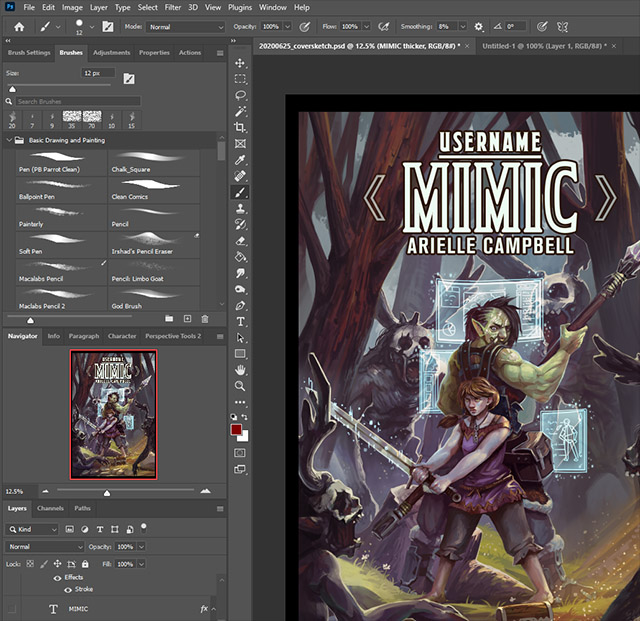Select the Pen tool
The image size is (640, 621).
[240, 305]
